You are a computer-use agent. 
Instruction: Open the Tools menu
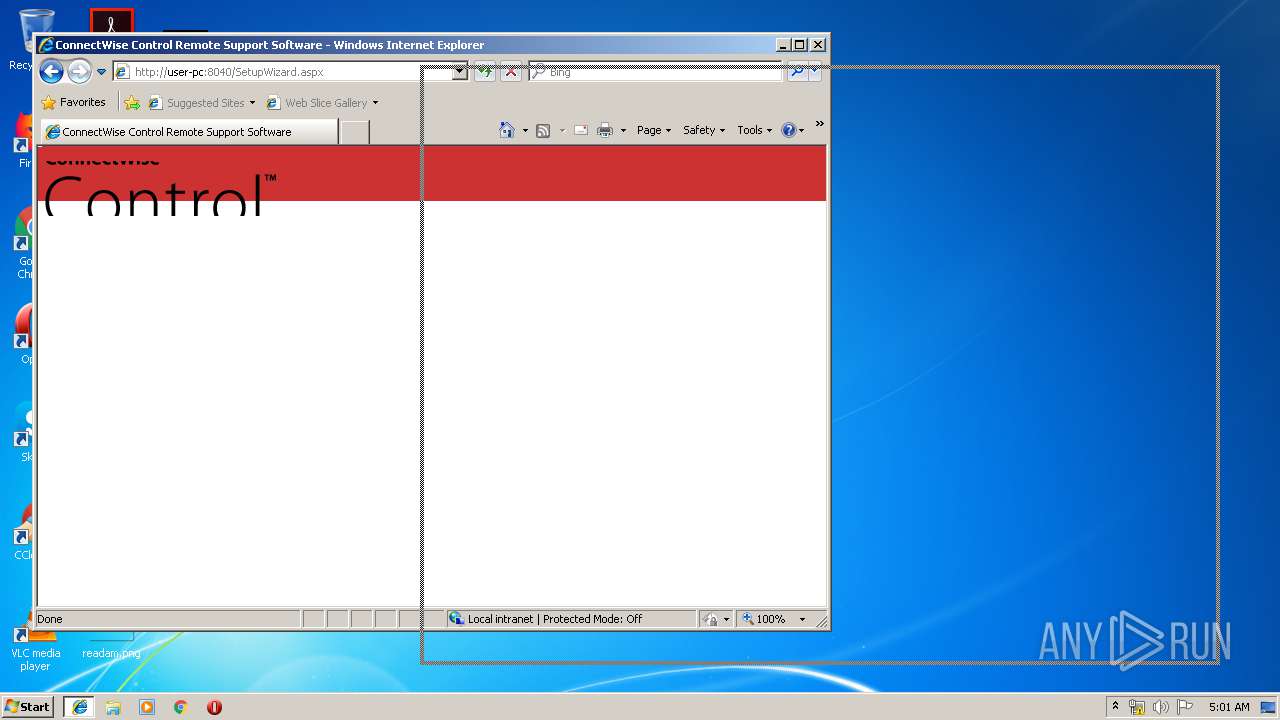tap(755, 130)
